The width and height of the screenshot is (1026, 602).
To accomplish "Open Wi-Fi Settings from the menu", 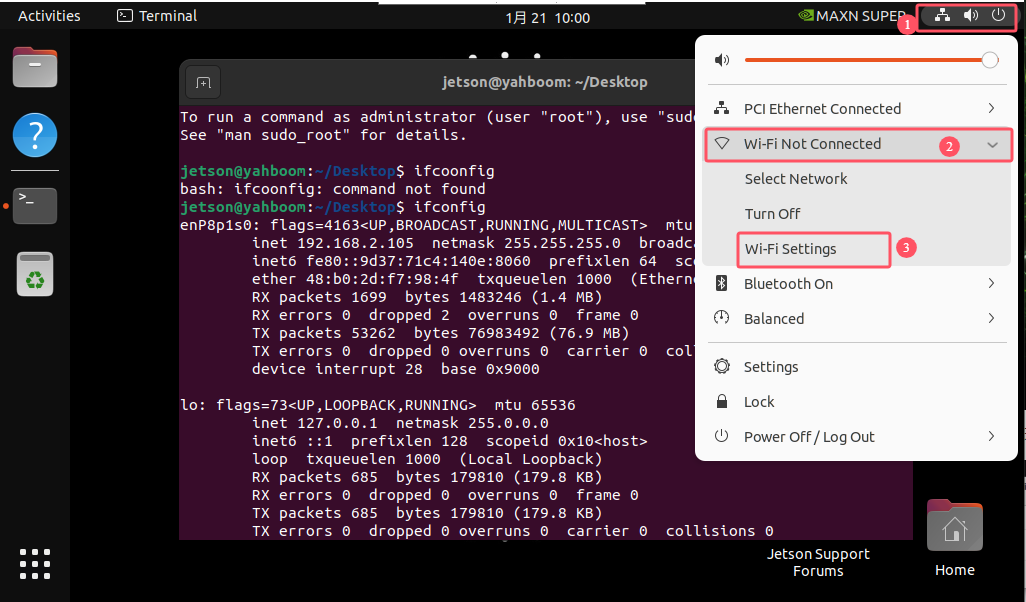I will coord(790,249).
